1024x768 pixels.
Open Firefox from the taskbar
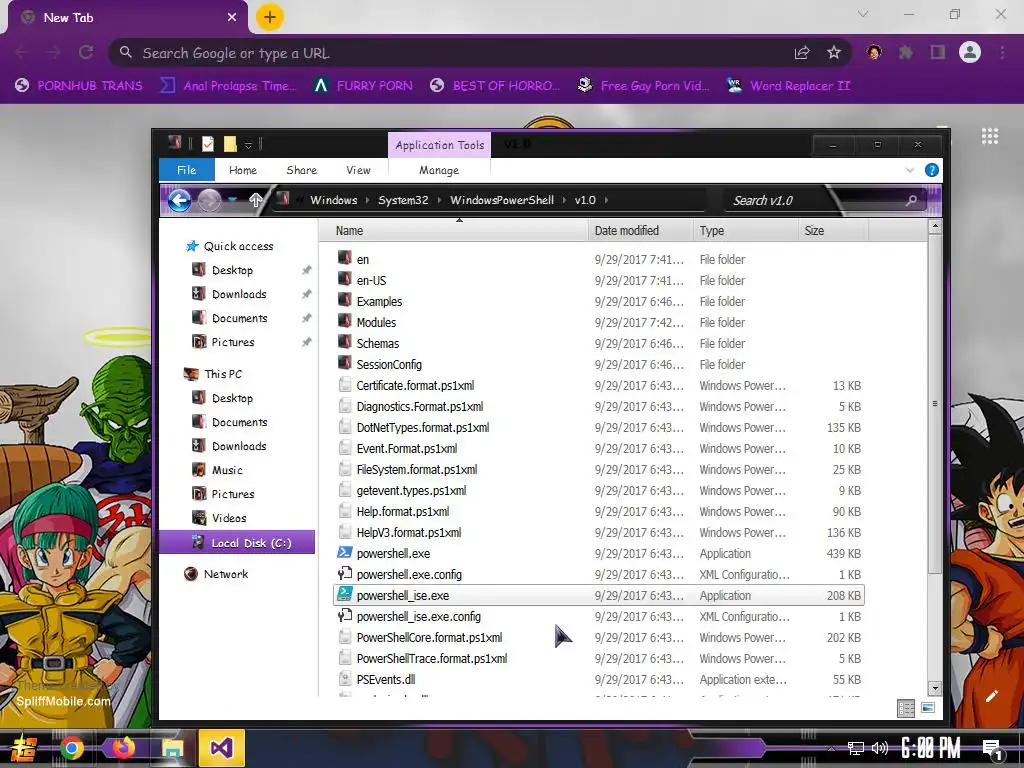(x=123, y=747)
